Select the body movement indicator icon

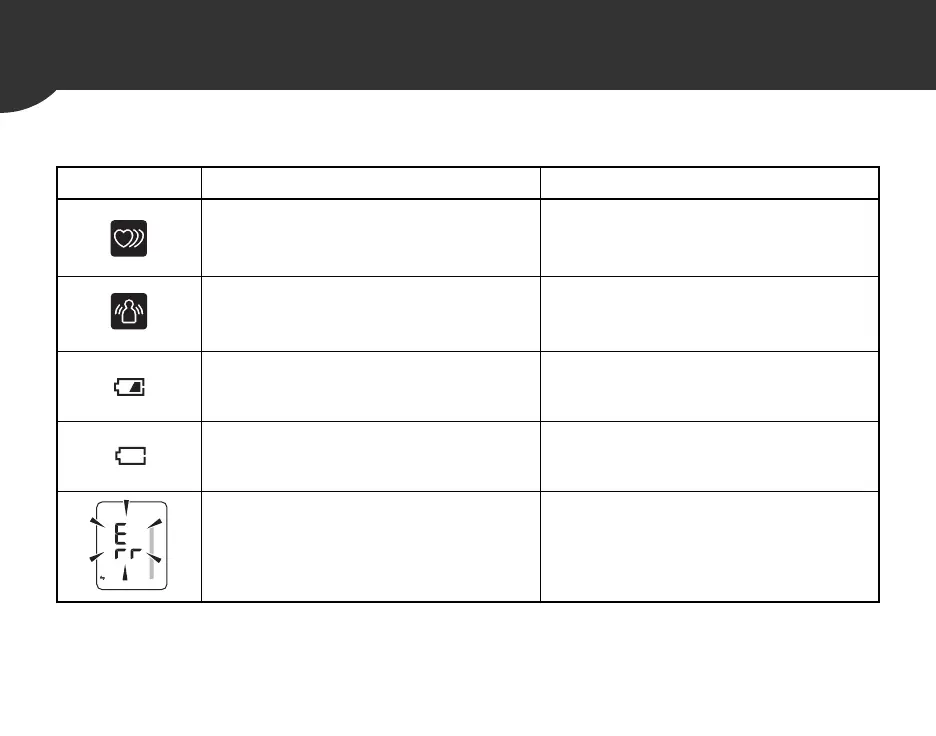pos(129,311)
